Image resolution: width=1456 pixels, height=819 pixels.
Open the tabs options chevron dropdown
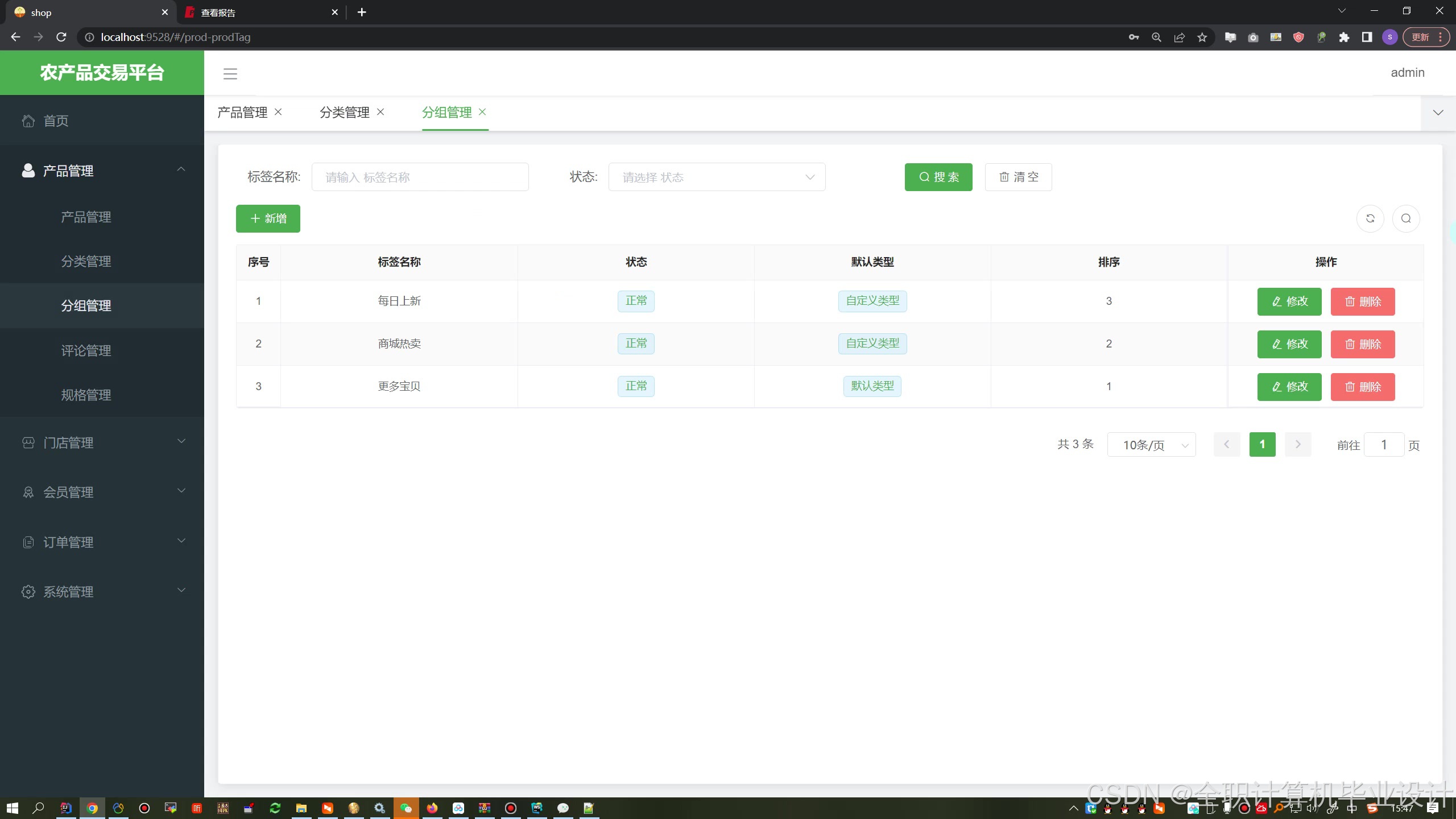click(1438, 113)
